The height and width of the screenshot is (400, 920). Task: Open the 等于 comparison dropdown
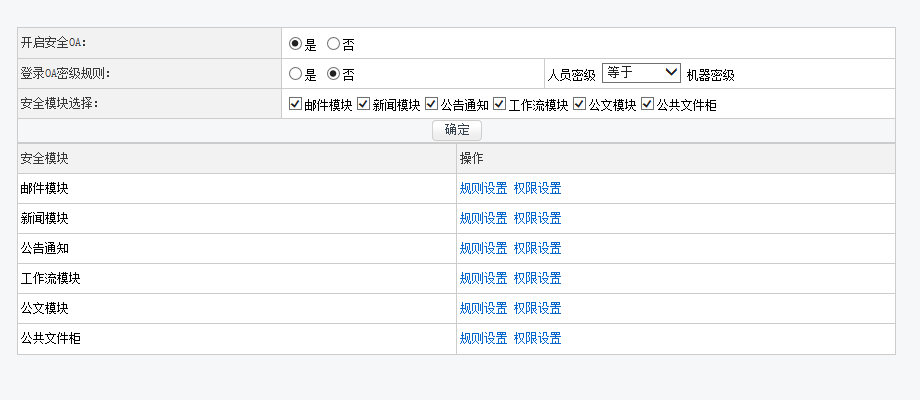pyautogui.click(x=641, y=73)
